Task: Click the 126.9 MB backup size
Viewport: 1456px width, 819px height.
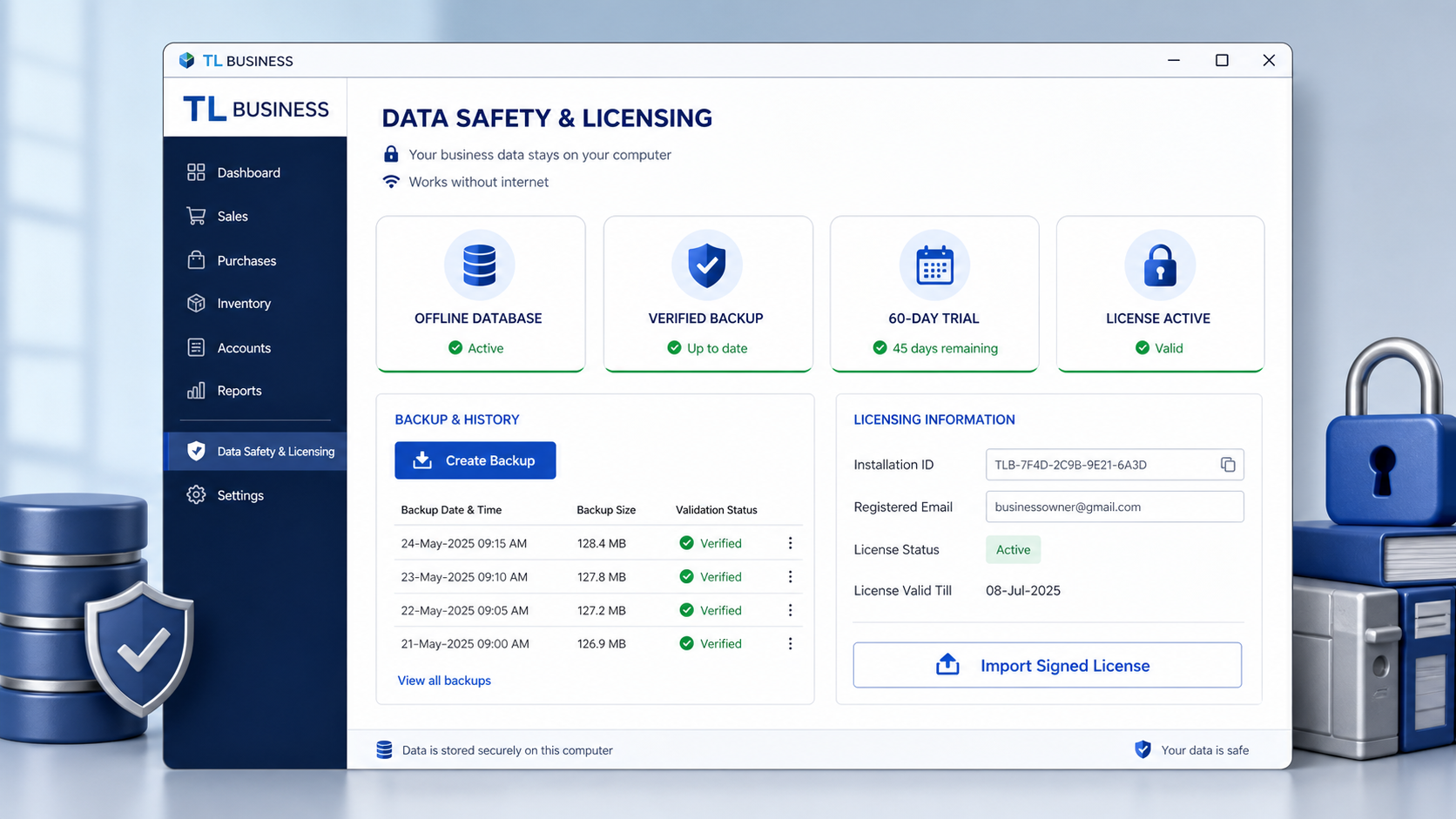Action: pyautogui.click(x=602, y=643)
